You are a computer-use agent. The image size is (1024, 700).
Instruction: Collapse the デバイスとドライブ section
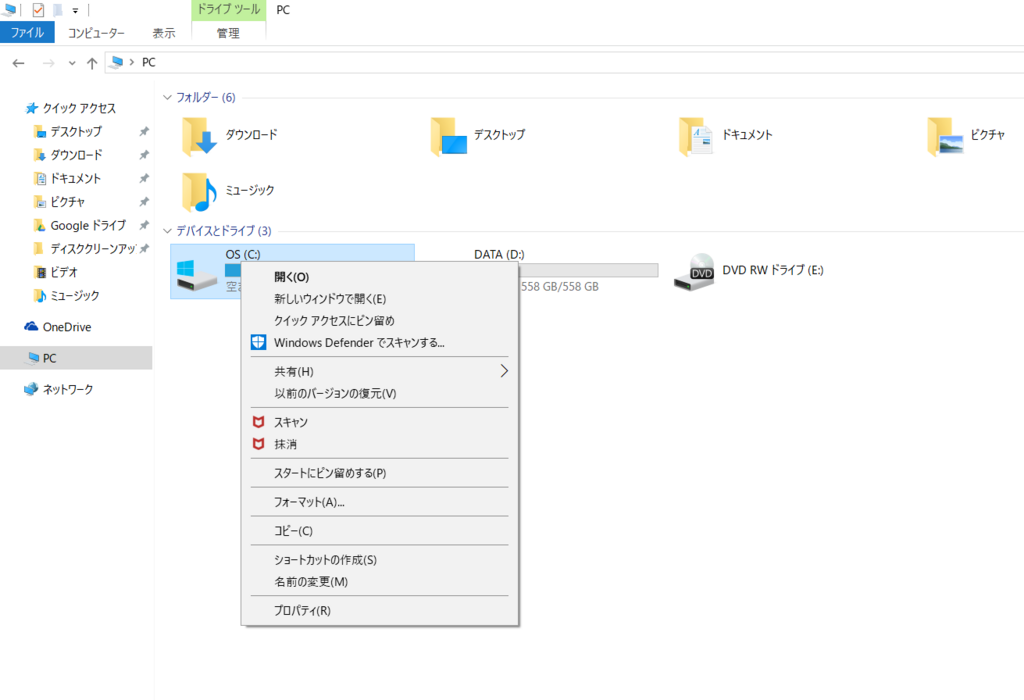coord(166,230)
